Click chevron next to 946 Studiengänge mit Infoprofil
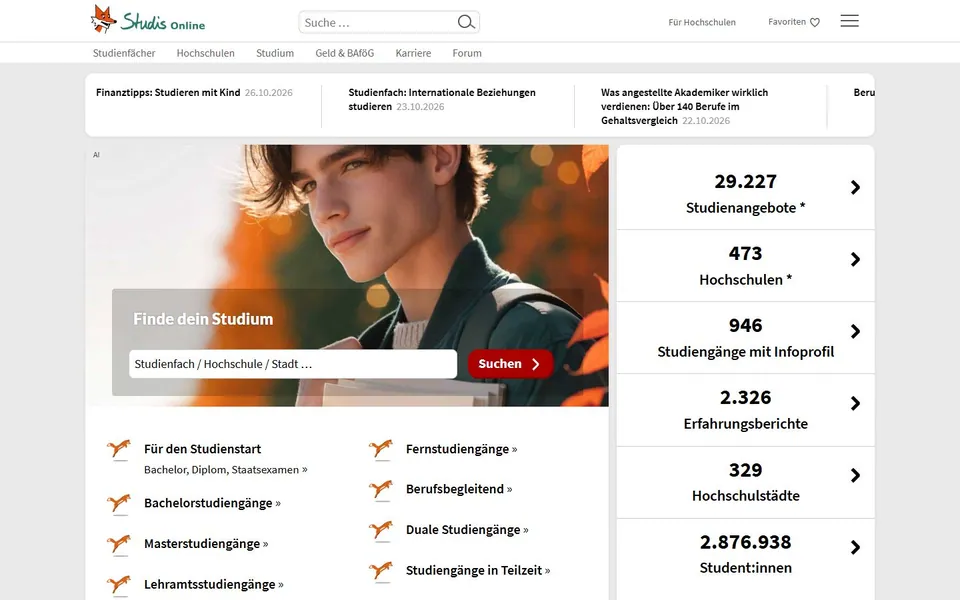This screenshot has width=960, height=600. (x=855, y=331)
